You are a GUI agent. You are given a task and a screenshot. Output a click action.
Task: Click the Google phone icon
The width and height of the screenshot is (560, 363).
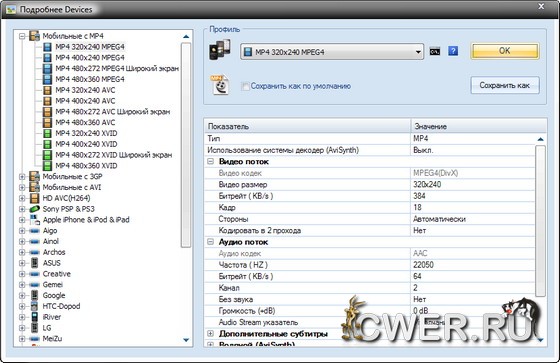34,295
